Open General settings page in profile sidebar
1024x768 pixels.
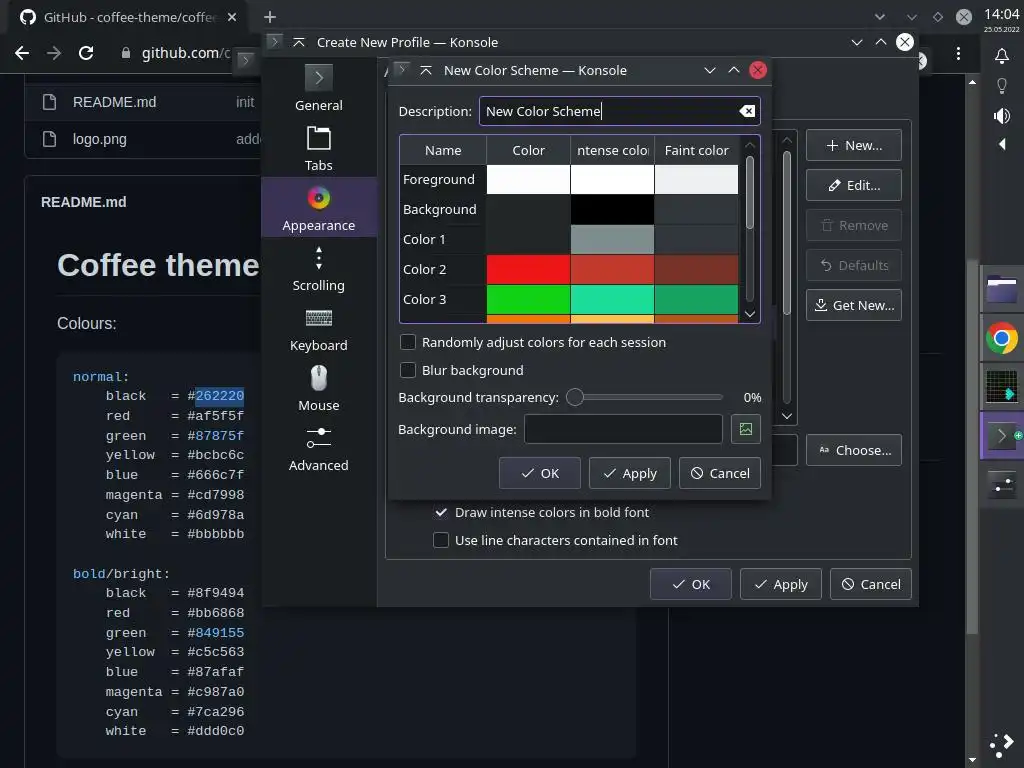pos(319,88)
